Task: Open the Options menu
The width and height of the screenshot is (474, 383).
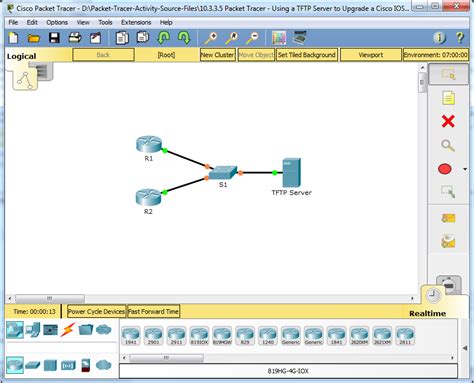Action: point(57,22)
